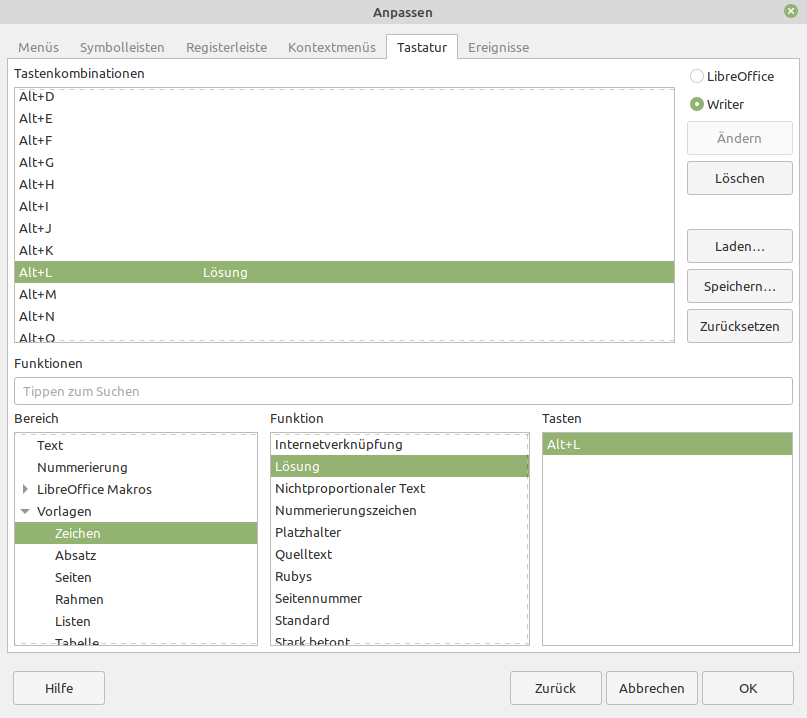Viewport: 807px width, 718px height.
Task: Select the Writer radio button
Action: coord(697,104)
